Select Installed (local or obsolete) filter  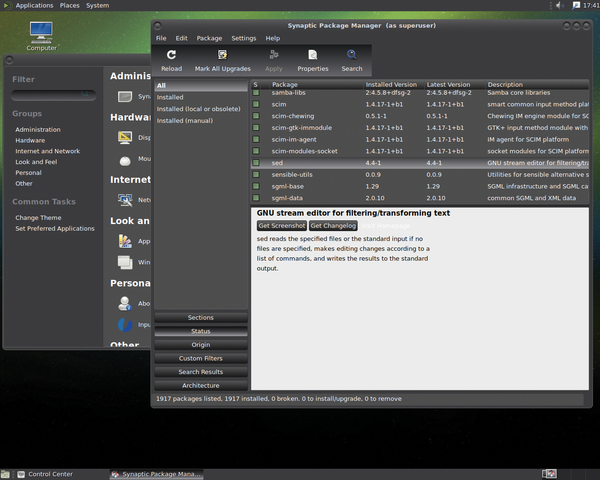[x=201, y=109]
